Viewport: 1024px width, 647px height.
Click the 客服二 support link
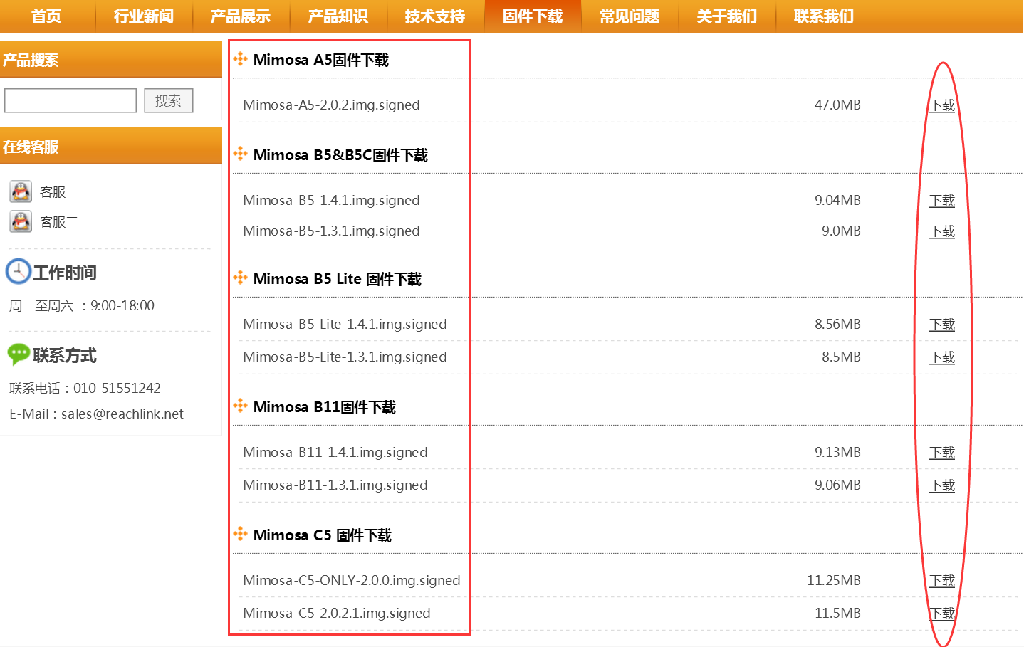pos(59,222)
